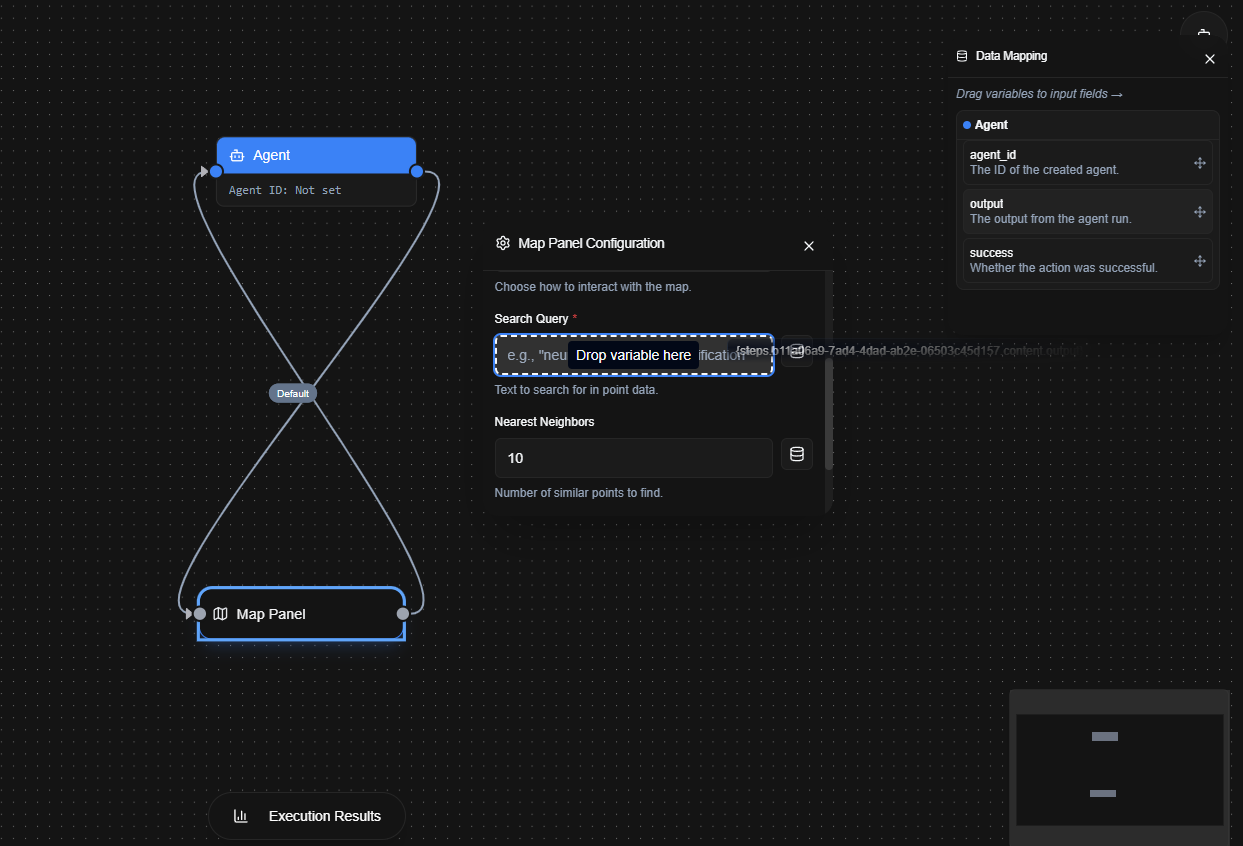Click the chart icon on Execution Results

tap(240, 816)
